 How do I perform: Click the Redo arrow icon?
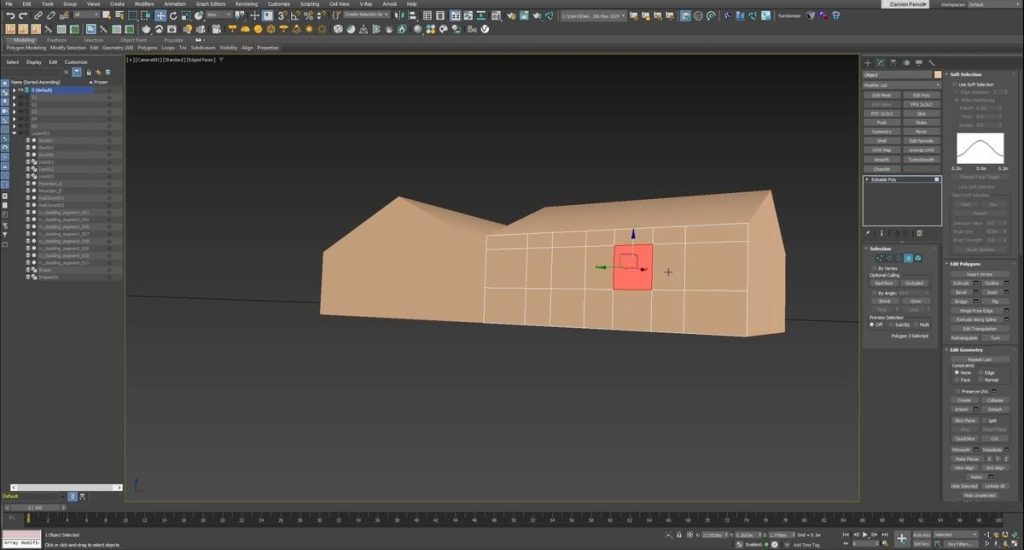(23, 16)
